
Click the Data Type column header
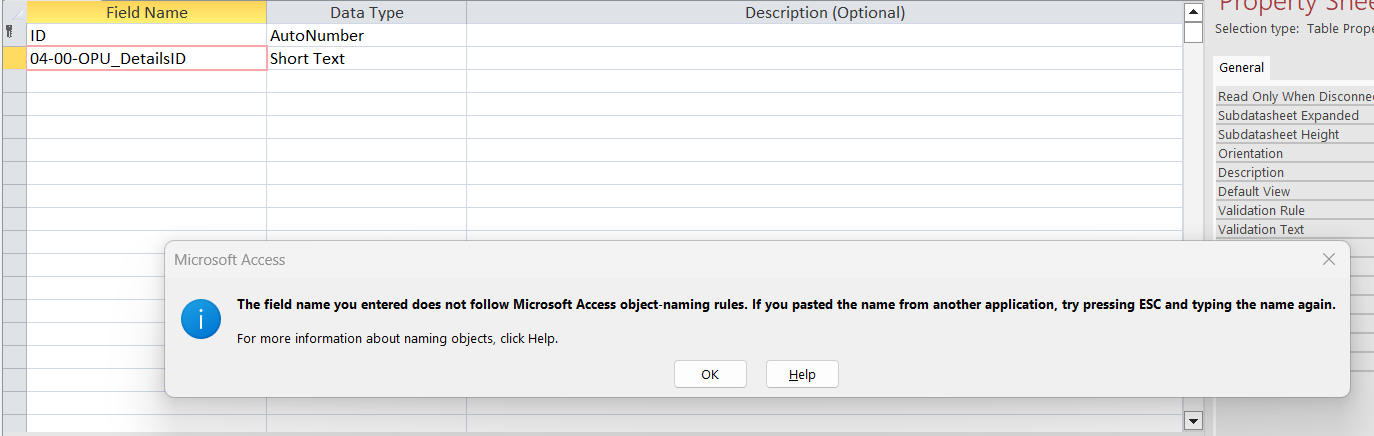pyautogui.click(x=366, y=13)
